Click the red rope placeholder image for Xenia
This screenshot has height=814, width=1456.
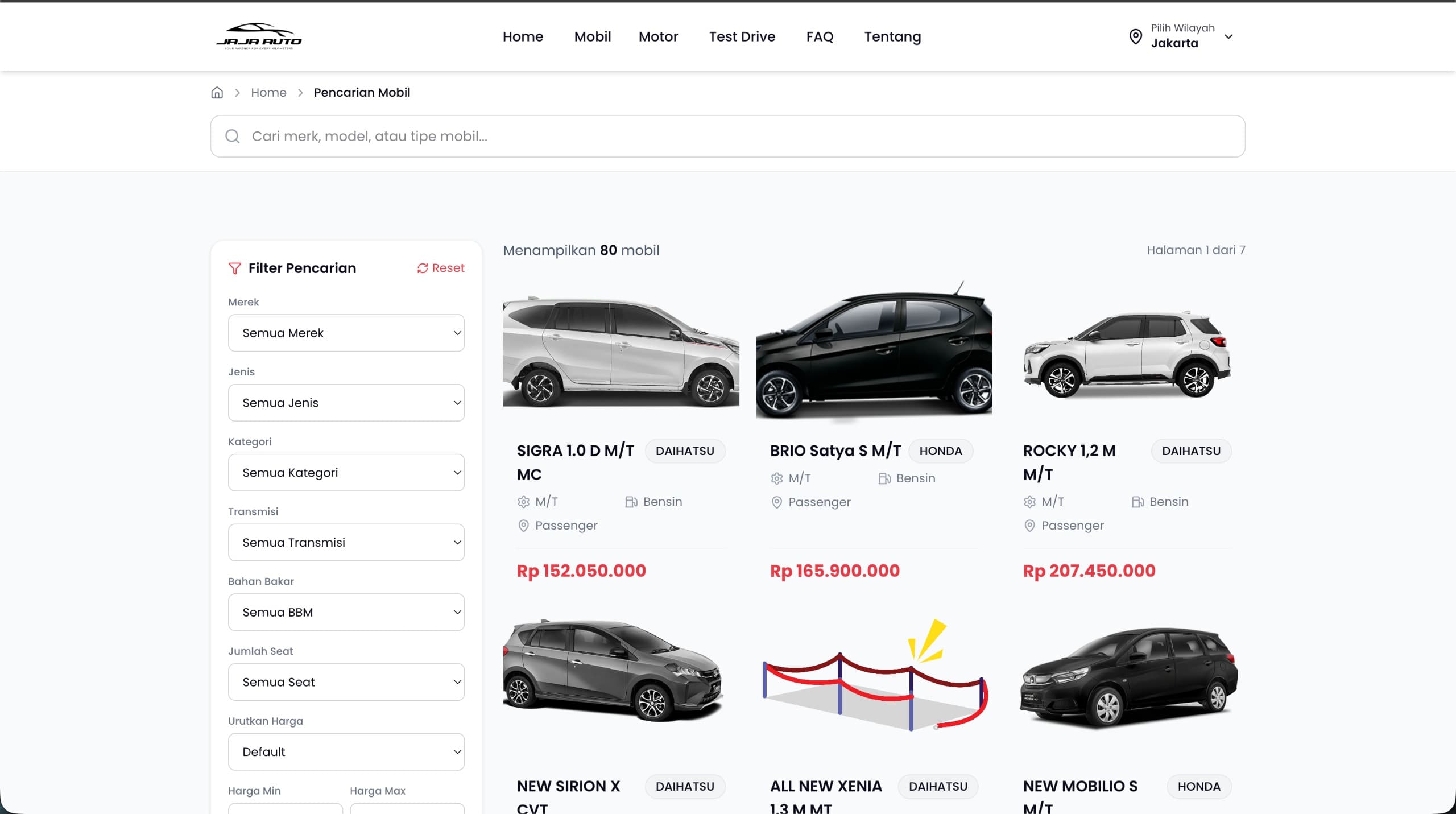pos(875,675)
